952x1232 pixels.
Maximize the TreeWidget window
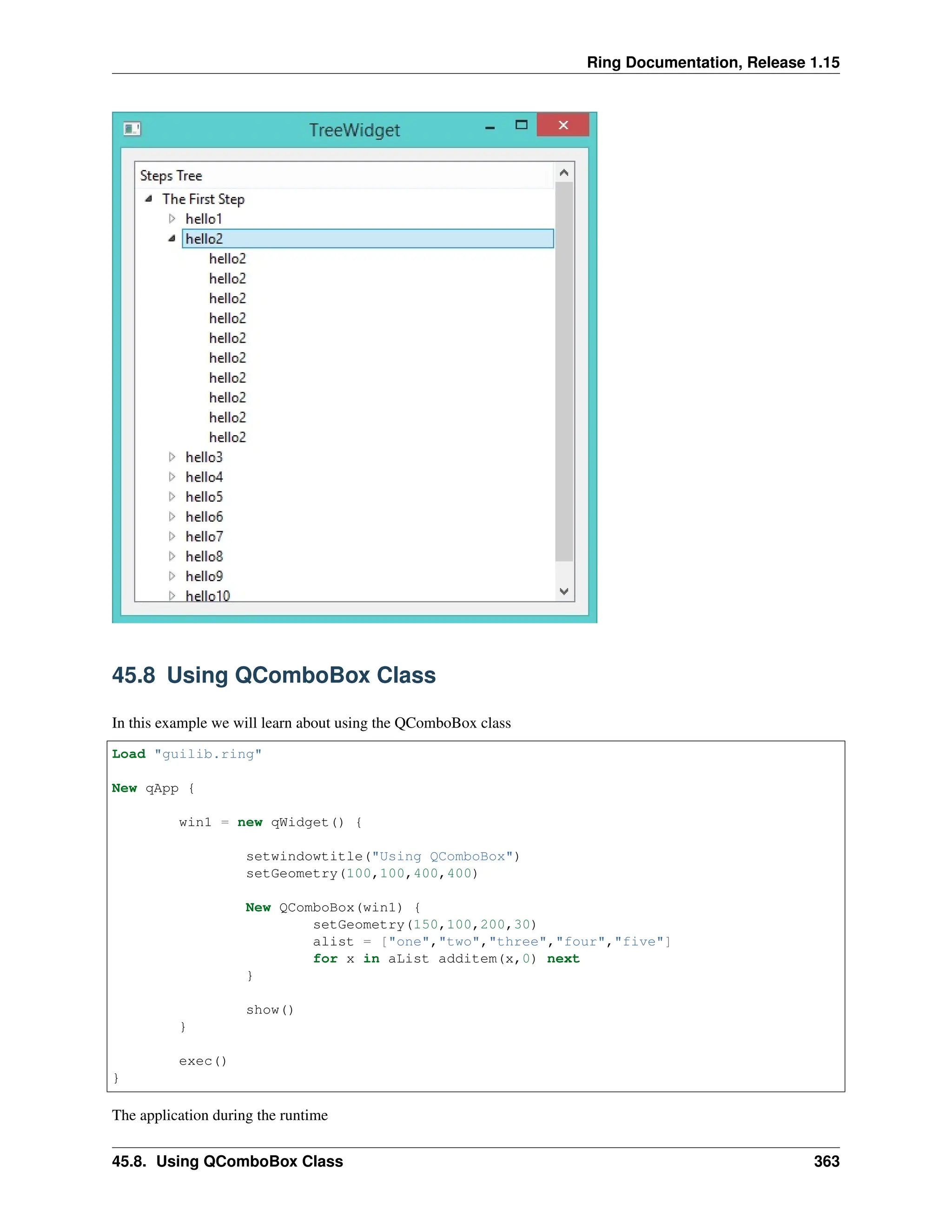(x=521, y=125)
